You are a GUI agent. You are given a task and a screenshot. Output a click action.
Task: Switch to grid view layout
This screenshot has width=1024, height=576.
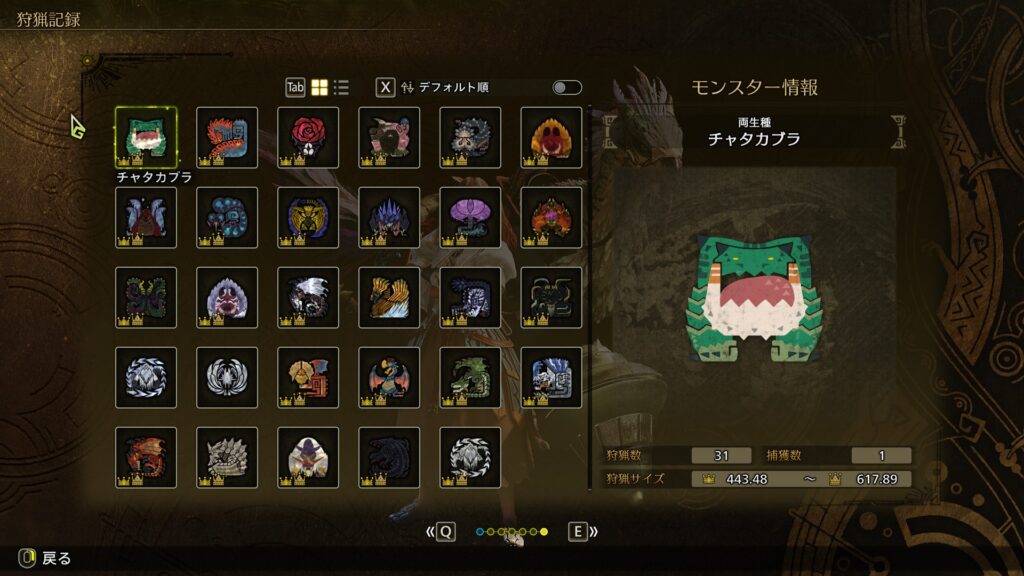tap(319, 88)
